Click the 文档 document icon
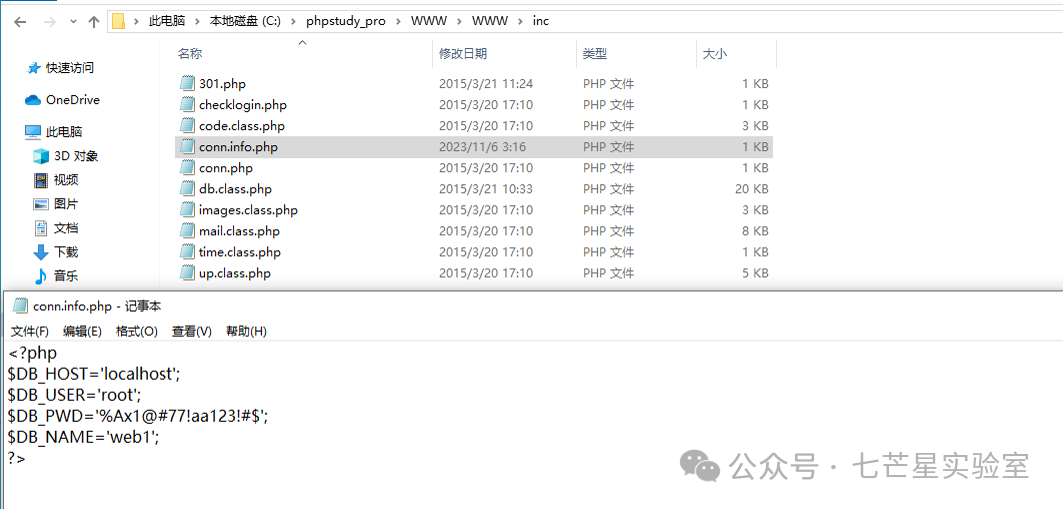 [41, 228]
